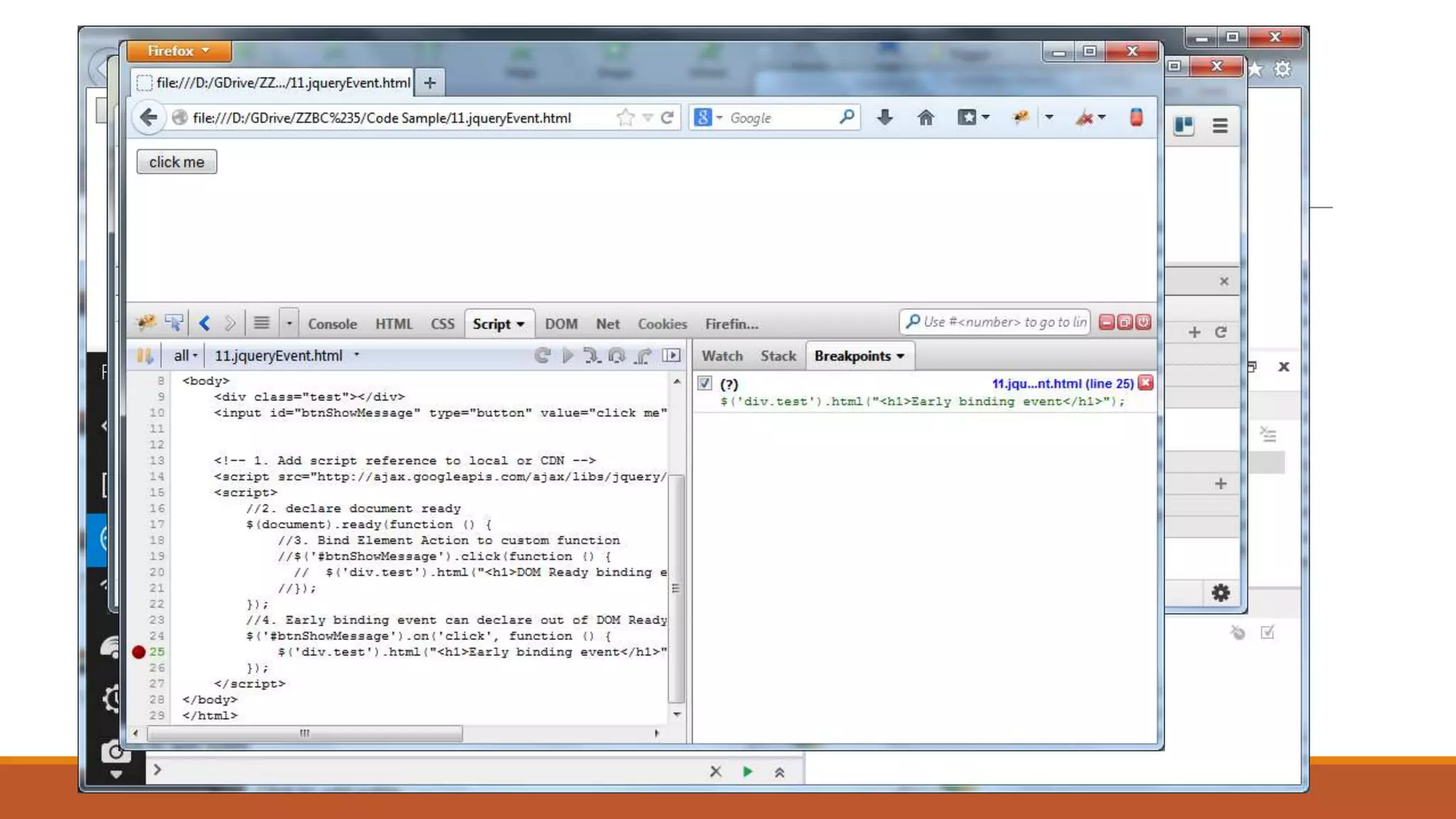1456x819 pixels.
Task: Open the 11.jqueryEvent.html file selector dropdown
Action: pos(356,355)
